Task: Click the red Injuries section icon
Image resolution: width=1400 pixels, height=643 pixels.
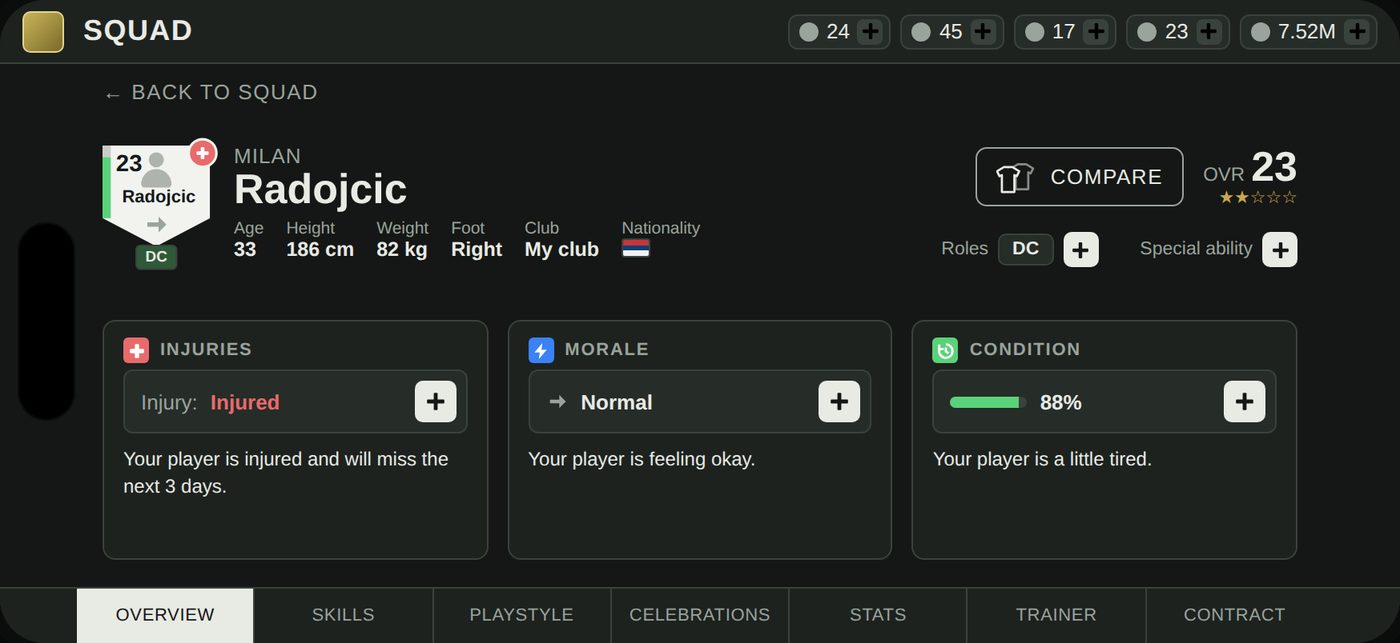Action: (136, 350)
